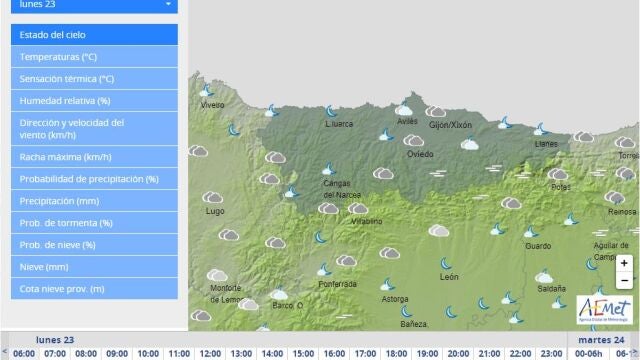Select 12:00 on the timeline
640x360 pixels.
(210, 353)
